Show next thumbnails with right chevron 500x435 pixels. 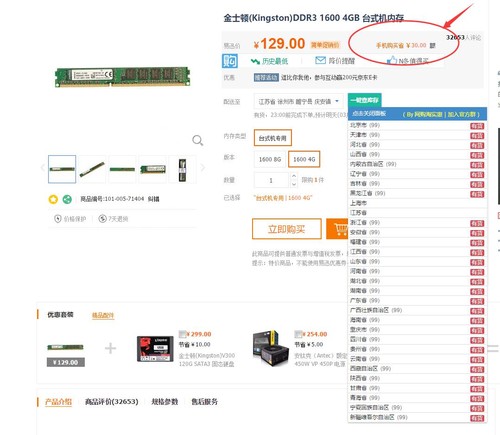[202, 168]
